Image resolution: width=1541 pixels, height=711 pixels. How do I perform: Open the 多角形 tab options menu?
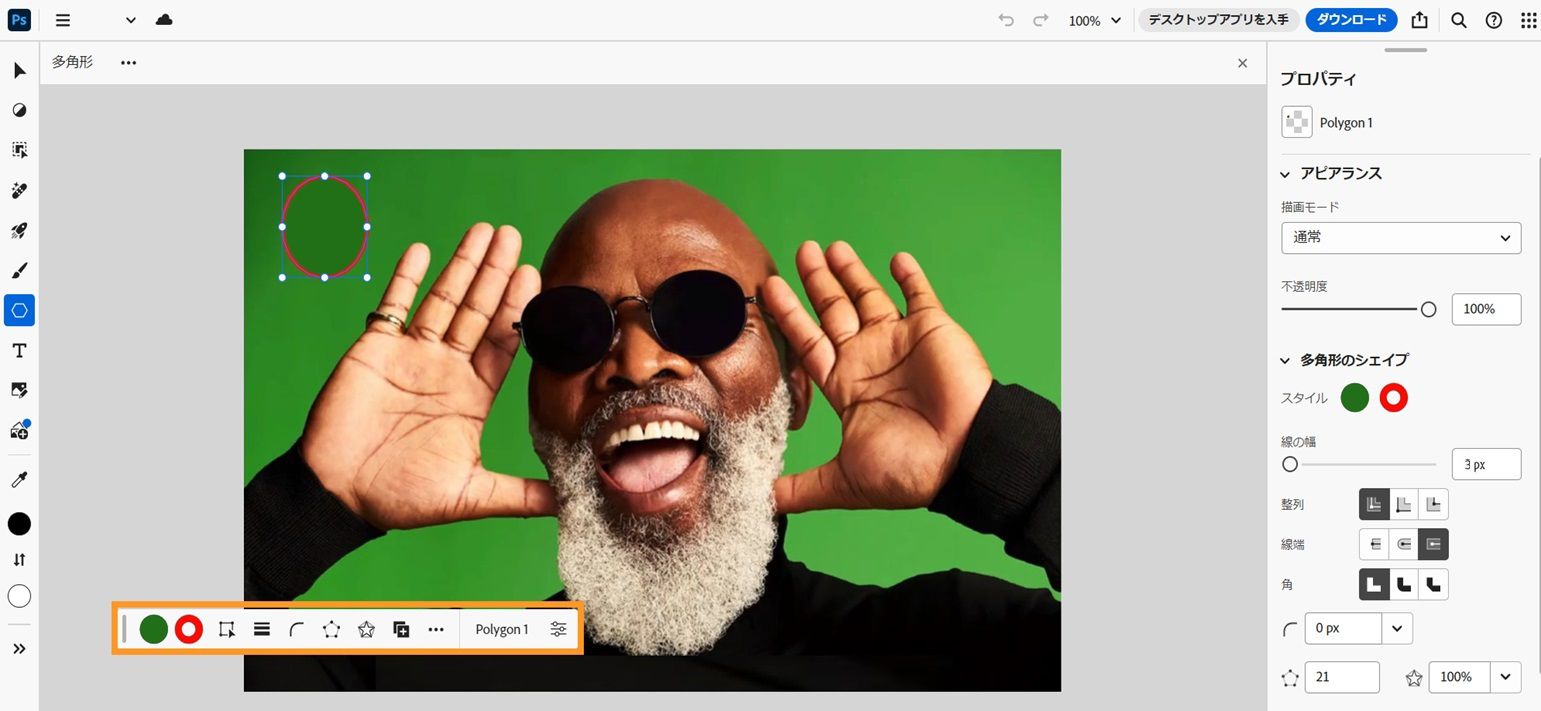[x=128, y=62]
